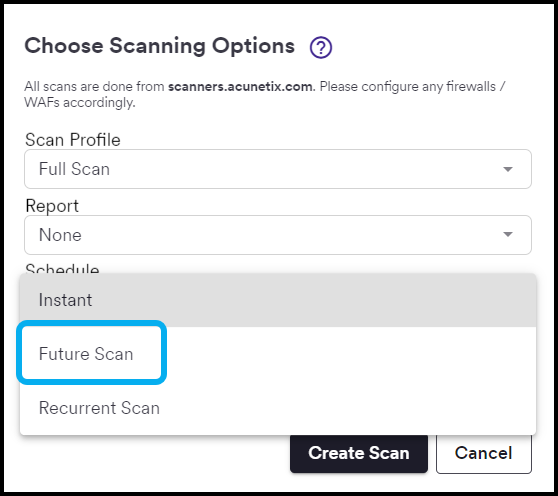Click the "Please configure any firewalls" sentence

(x=408, y=86)
